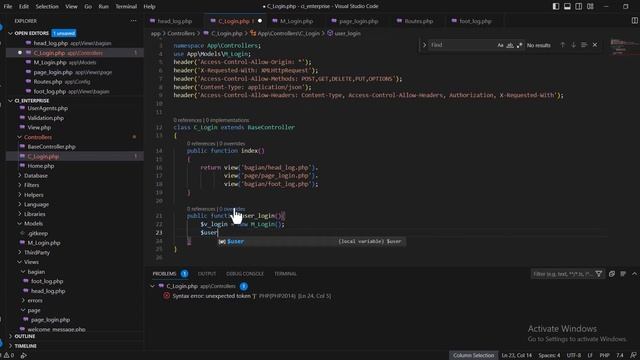Toggle Use Regular Expression in Find

click(x=519, y=45)
